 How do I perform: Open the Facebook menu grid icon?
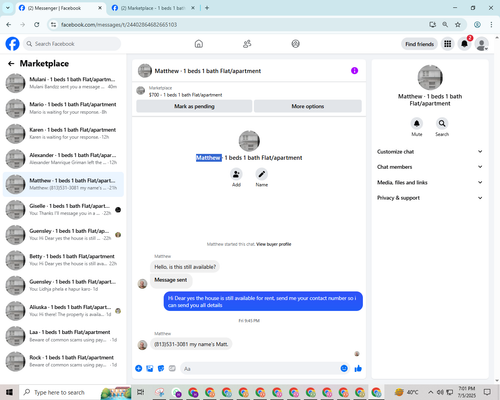(448, 44)
